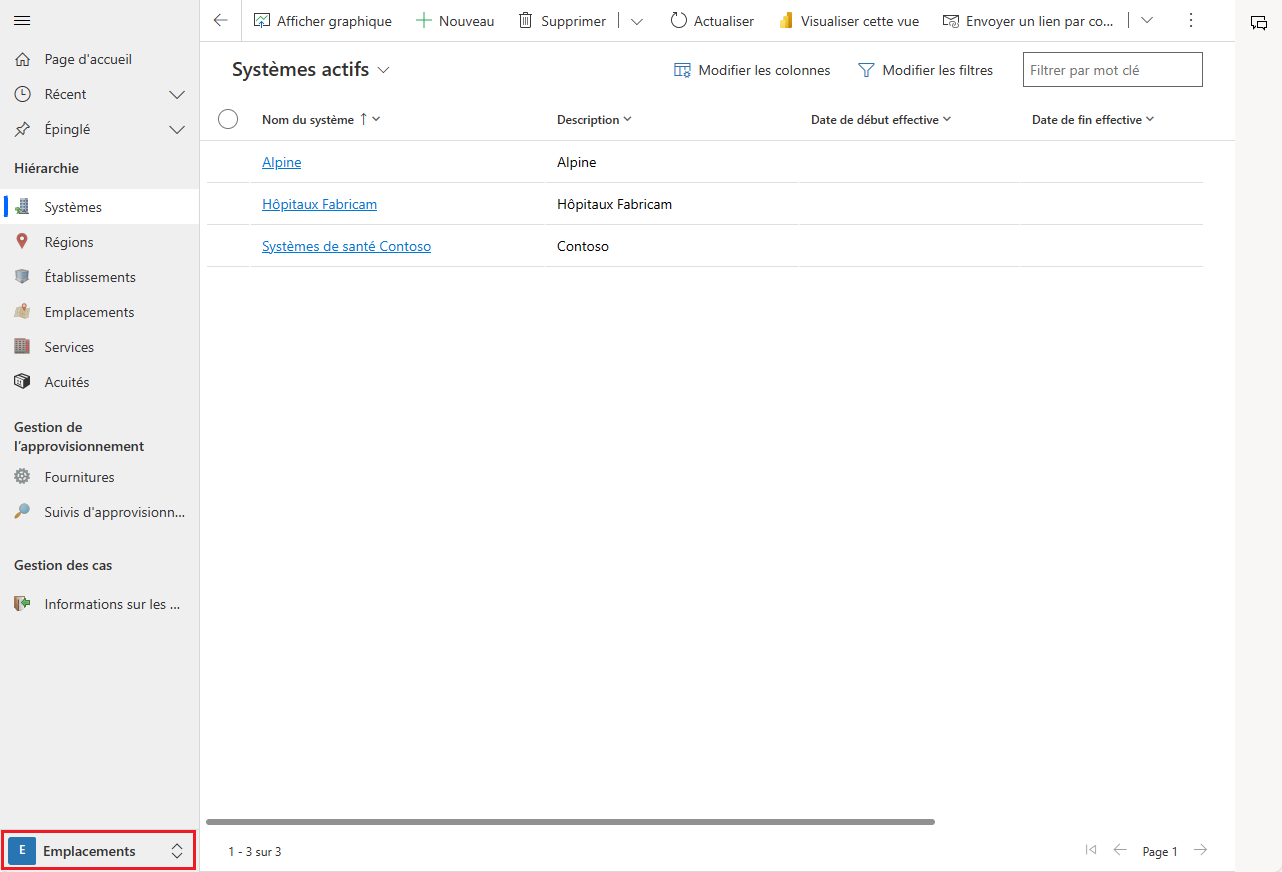This screenshot has width=1282, height=872.
Task: Open the Systèmes actifs view selector
Action: (x=311, y=70)
